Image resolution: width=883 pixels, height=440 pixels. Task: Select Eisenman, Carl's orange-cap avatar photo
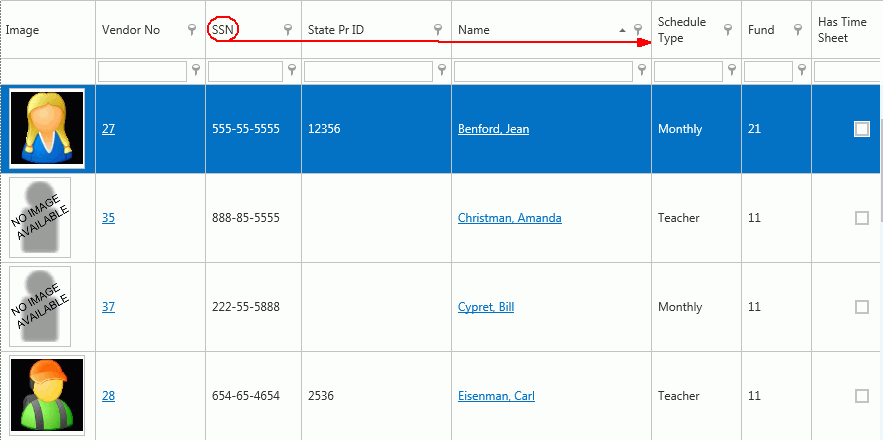click(47, 395)
